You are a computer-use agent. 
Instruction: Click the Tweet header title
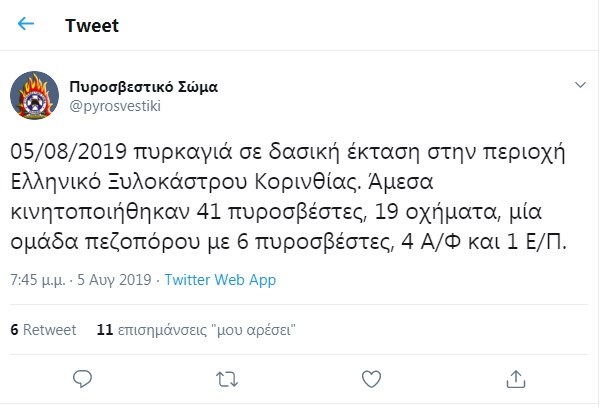coord(92,26)
